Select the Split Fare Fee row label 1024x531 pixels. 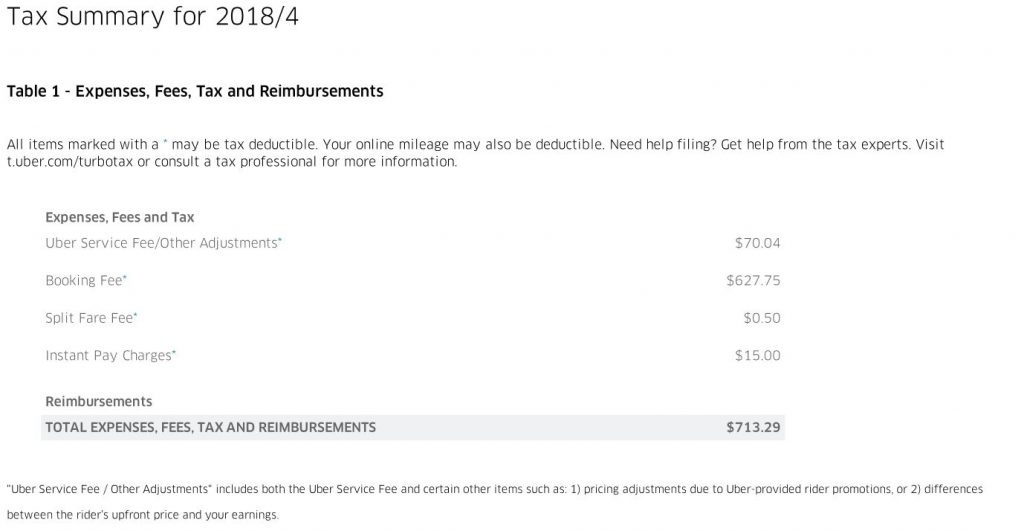tap(89, 318)
